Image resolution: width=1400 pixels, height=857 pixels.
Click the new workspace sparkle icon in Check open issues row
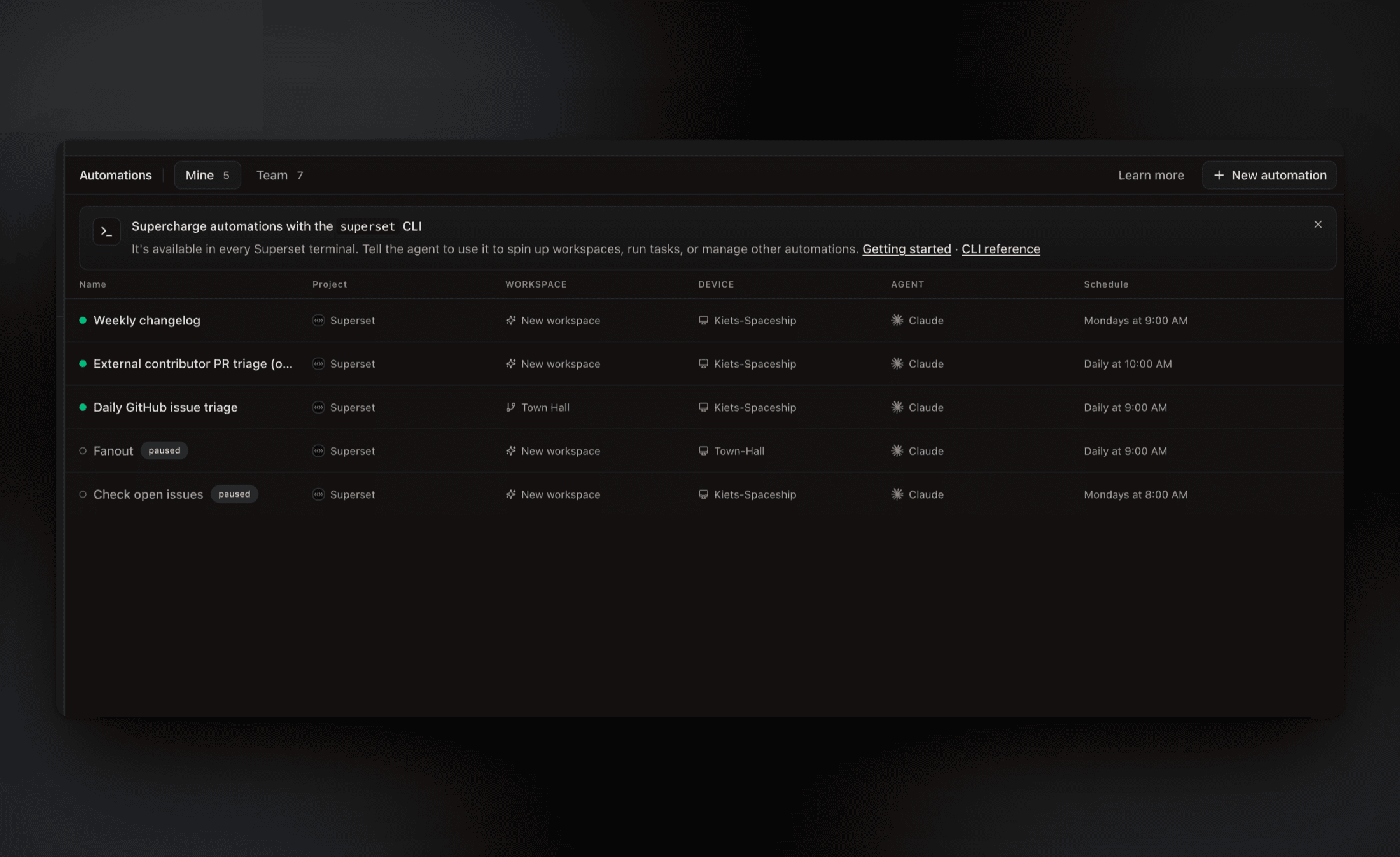click(510, 494)
